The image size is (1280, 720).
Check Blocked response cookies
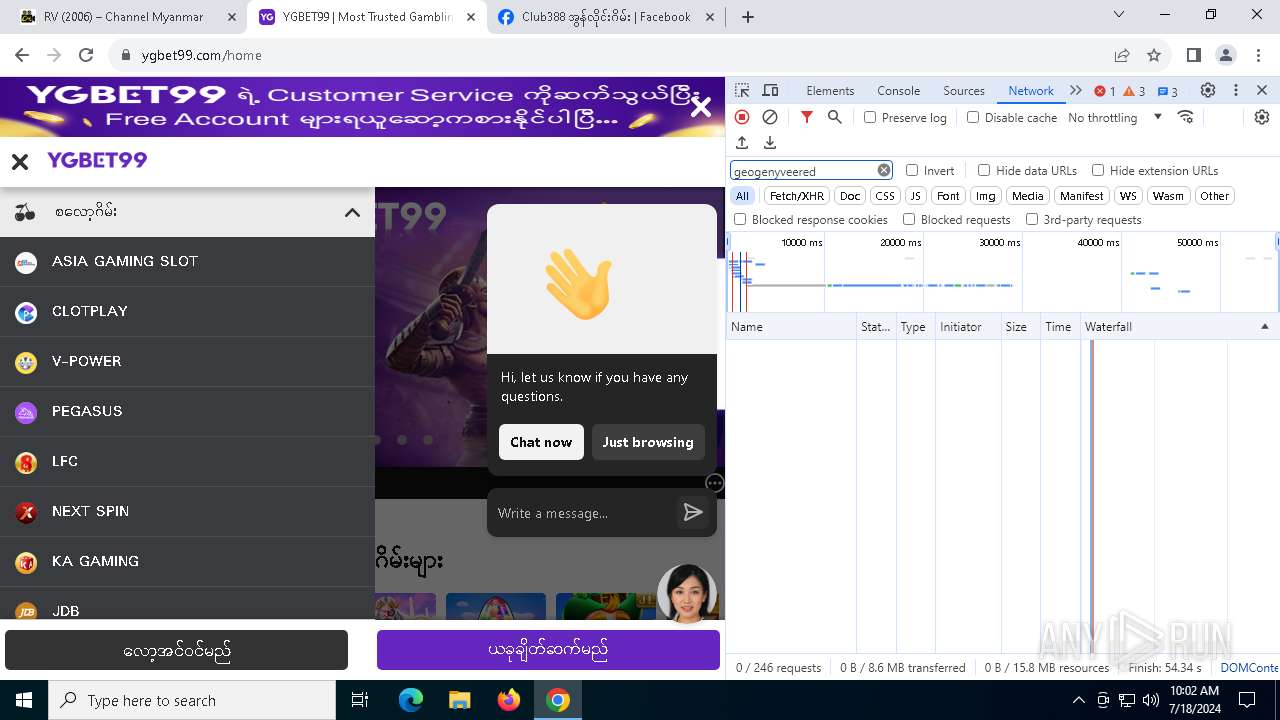740,219
